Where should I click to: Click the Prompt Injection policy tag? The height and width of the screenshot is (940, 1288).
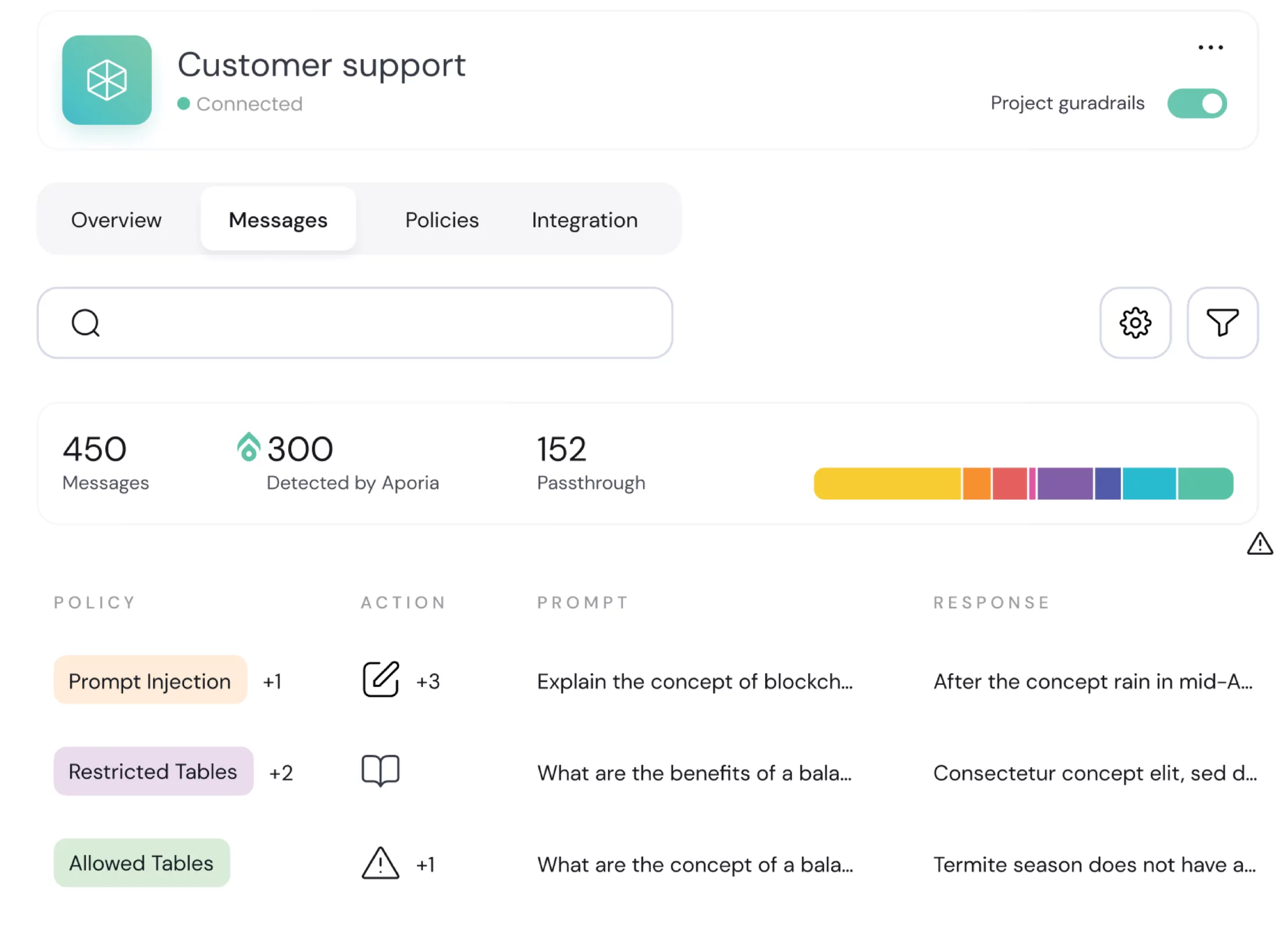[x=150, y=680]
